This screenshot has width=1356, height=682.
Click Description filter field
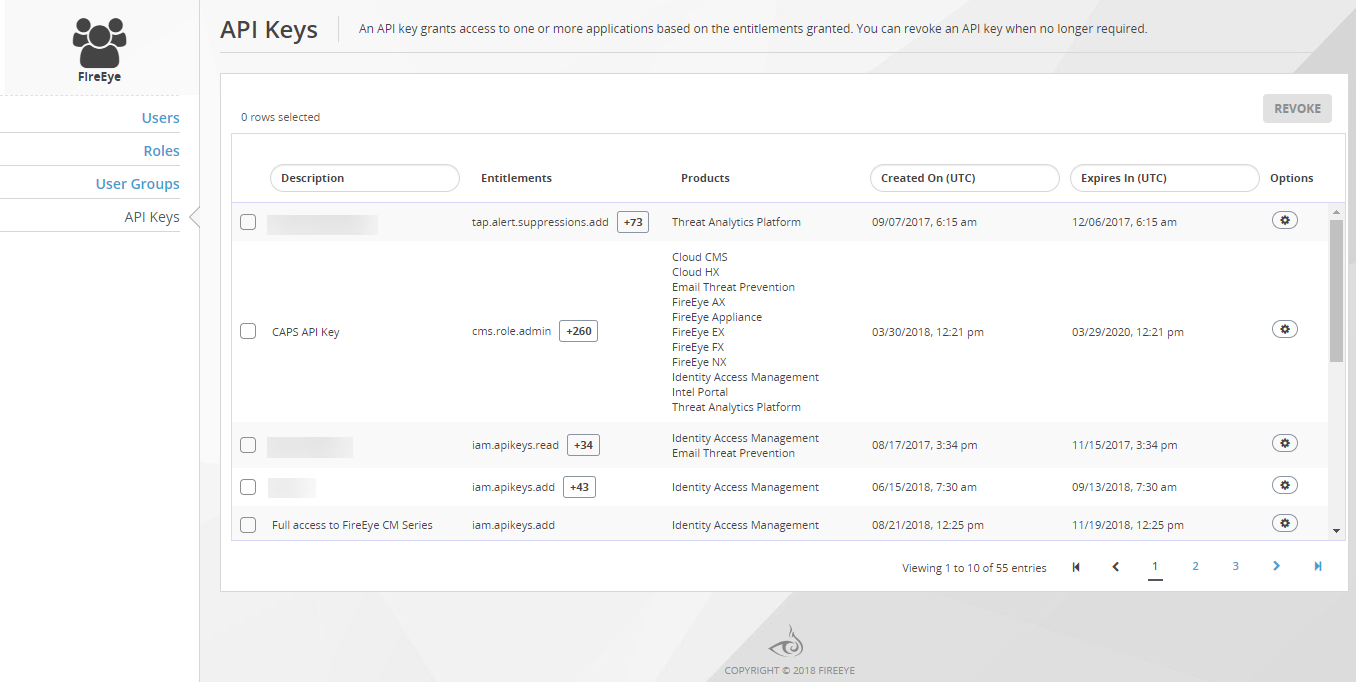click(x=365, y=178)
